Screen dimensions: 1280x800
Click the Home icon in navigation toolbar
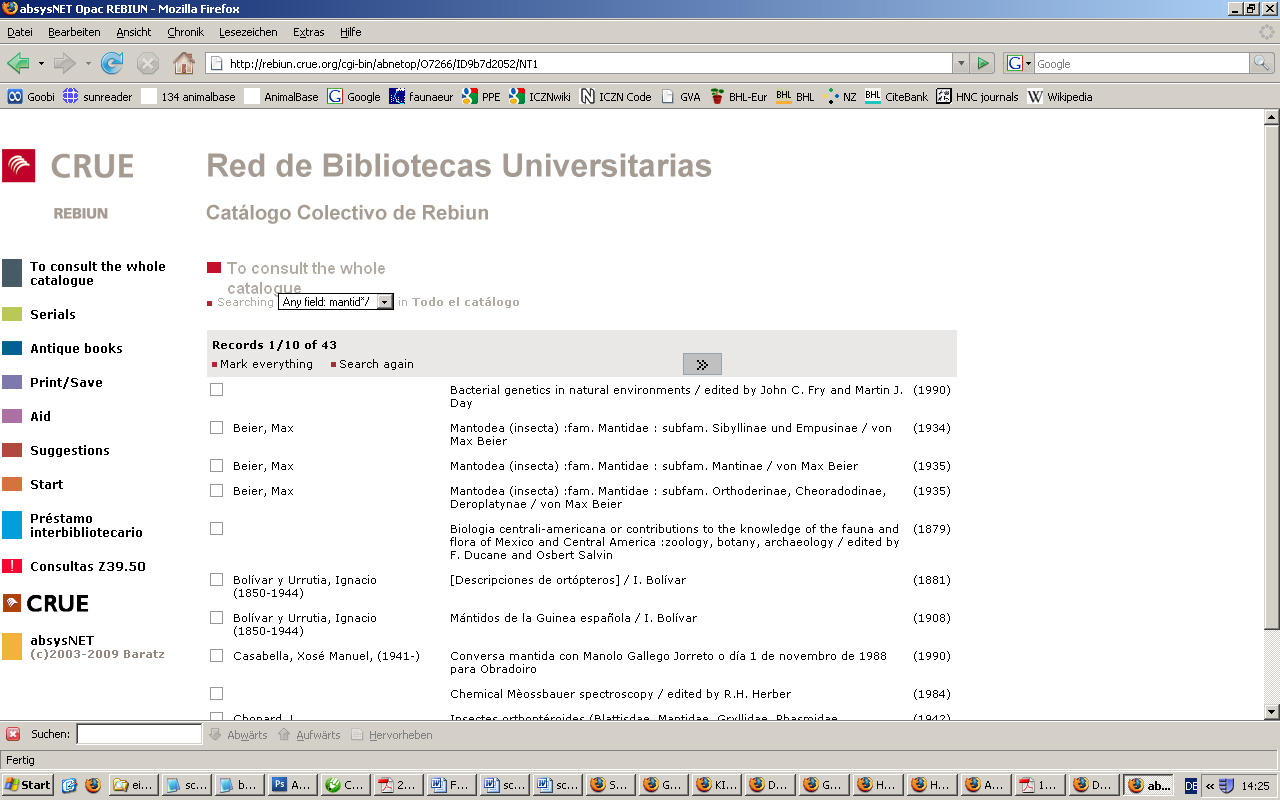point(184,64)
